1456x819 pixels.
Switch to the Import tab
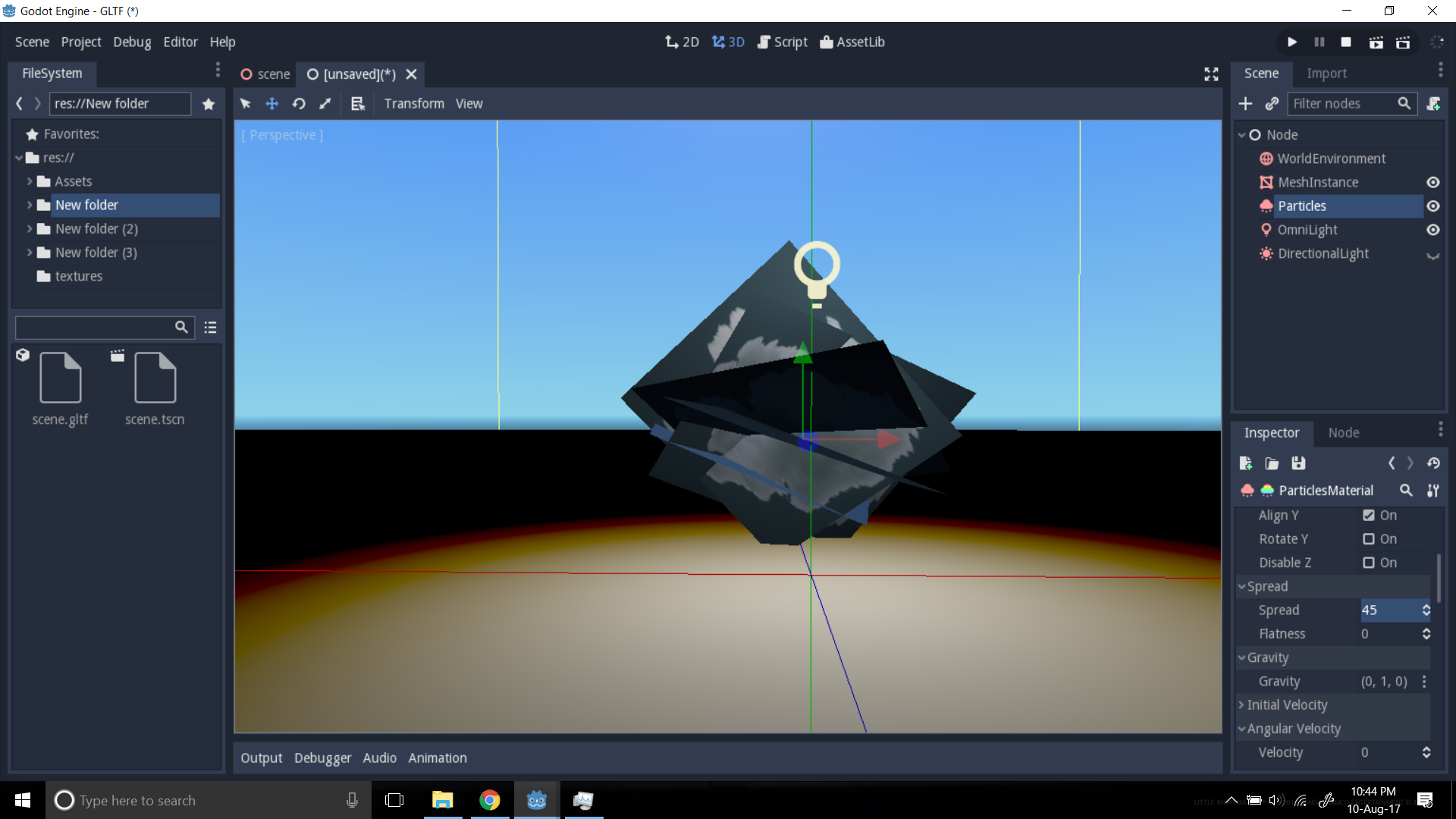pos(1326,74)
